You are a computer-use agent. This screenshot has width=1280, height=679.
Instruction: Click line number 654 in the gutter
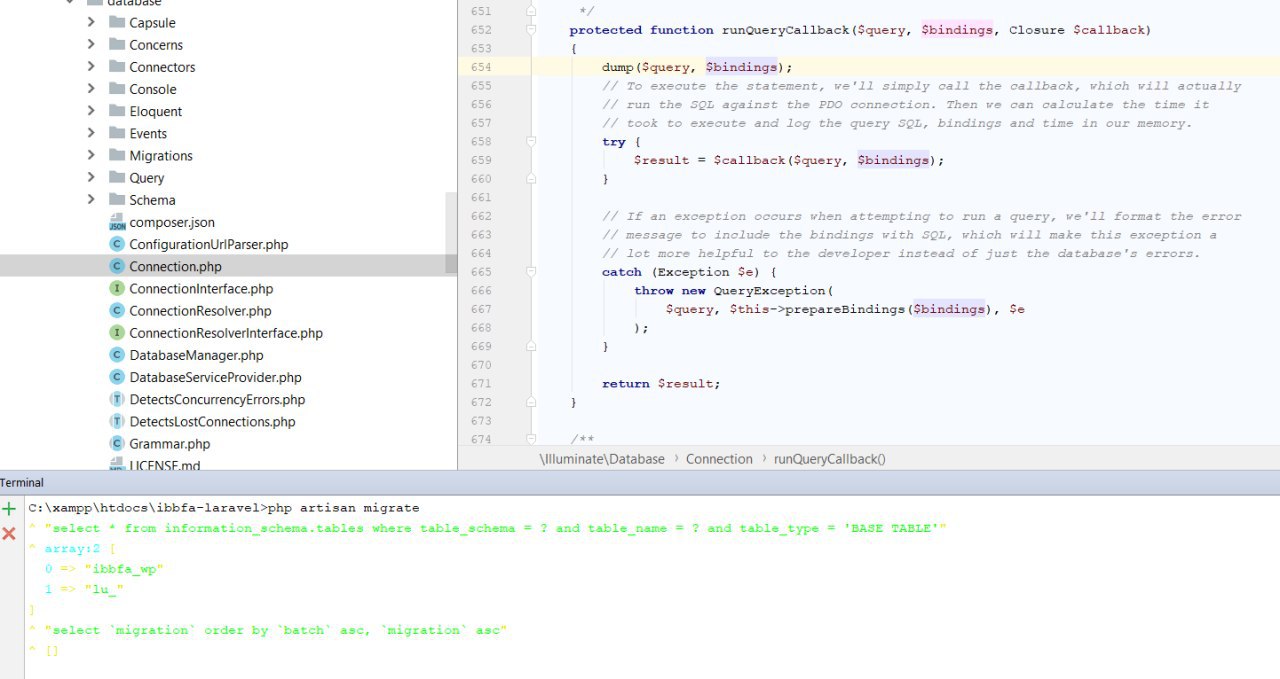pyautogui.click(x=481, y=67)
